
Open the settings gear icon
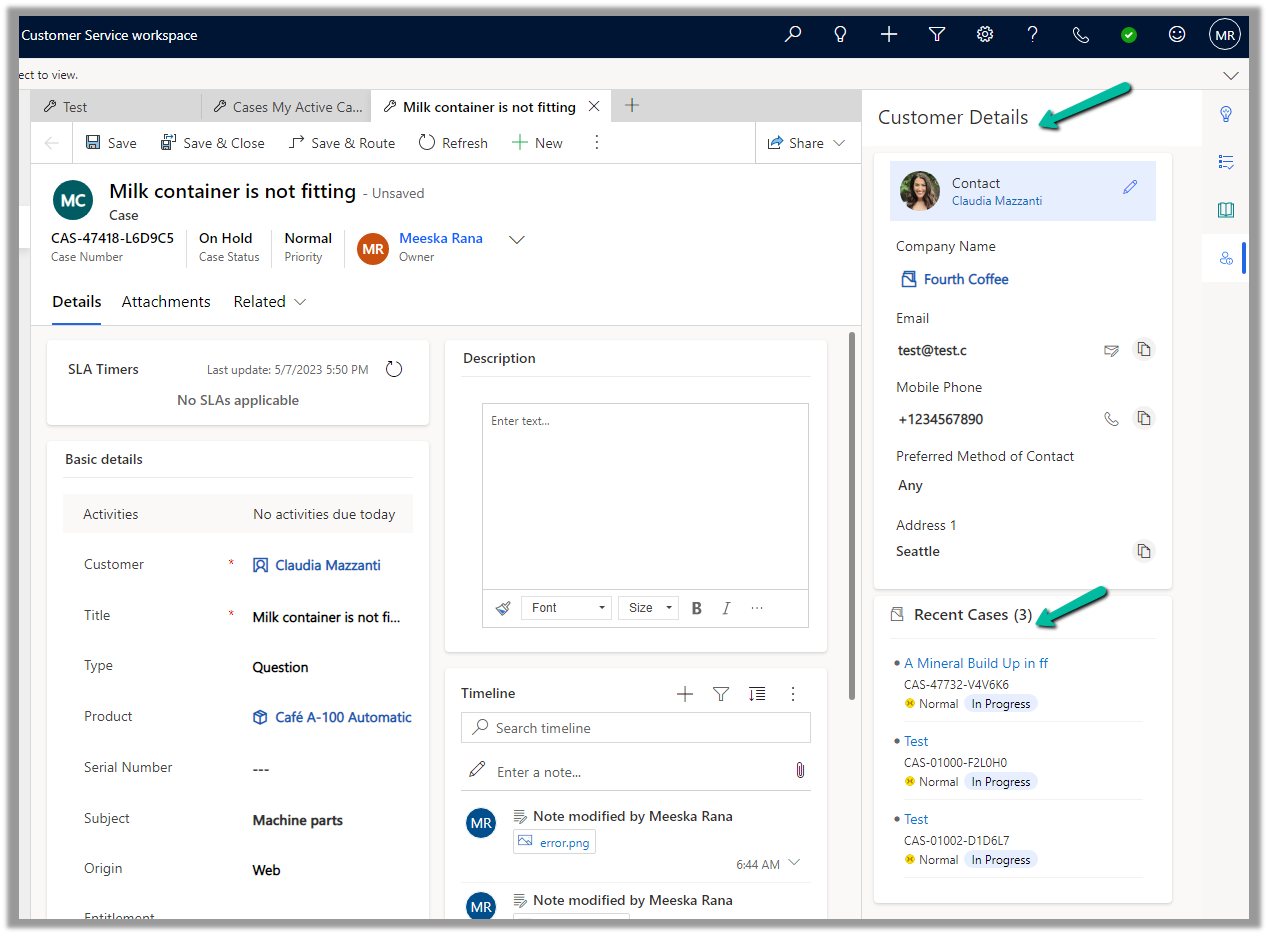(x=985, y=35)
